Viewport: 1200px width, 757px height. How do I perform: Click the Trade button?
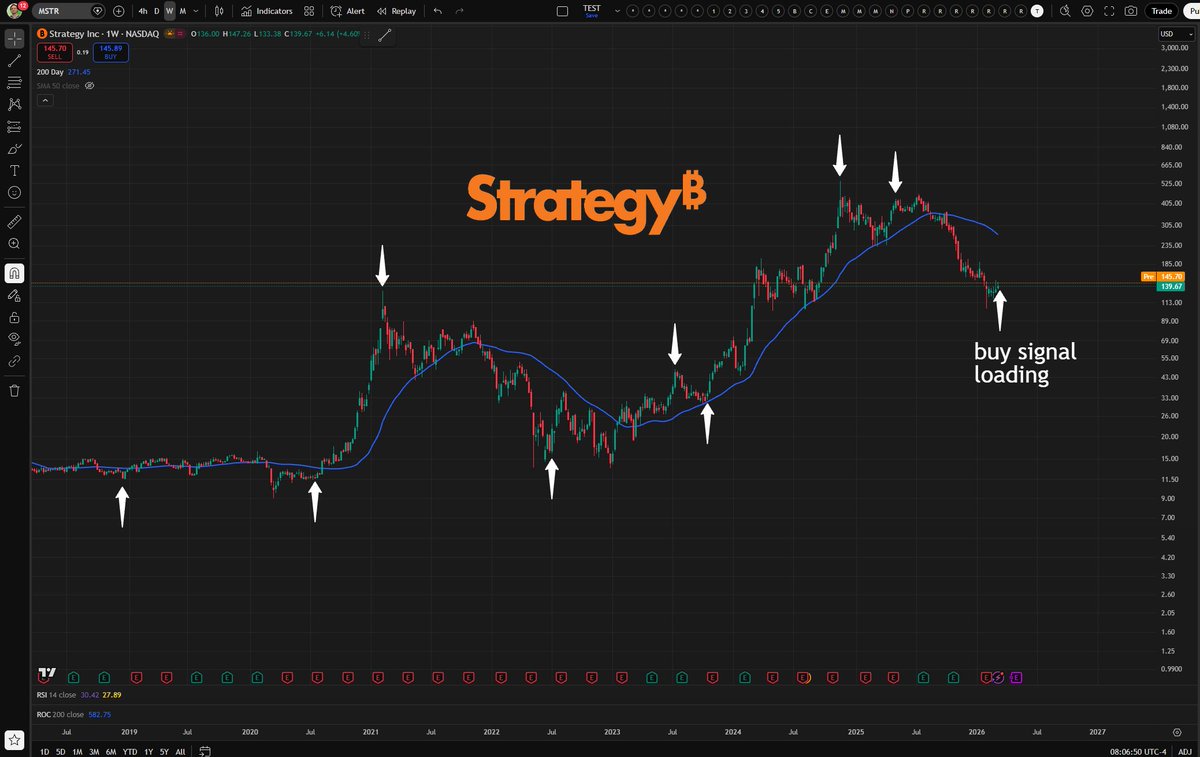pyautogui.click(x=1162, y=11)
